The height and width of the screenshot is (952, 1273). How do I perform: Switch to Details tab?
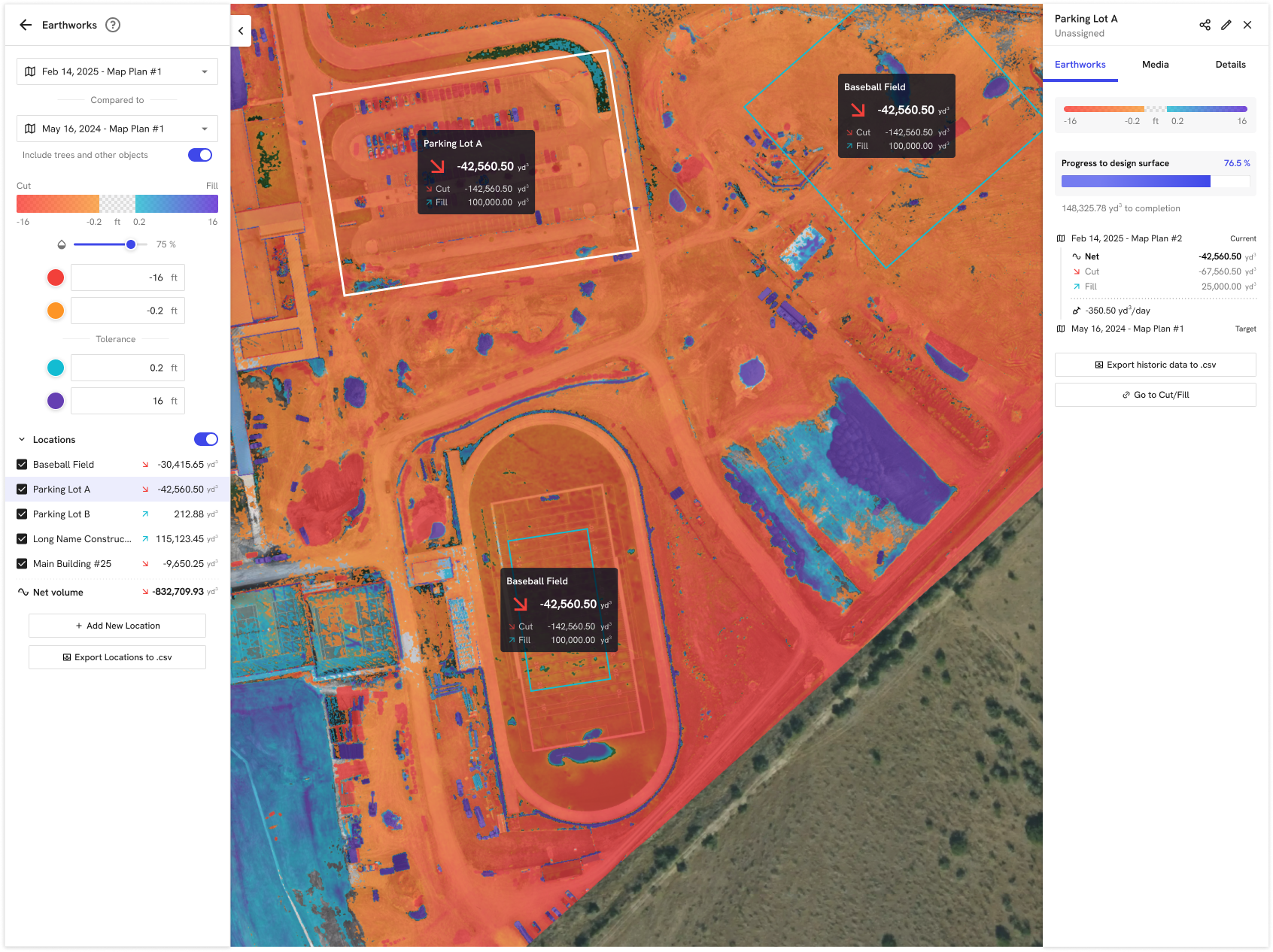click(1231, 65)
